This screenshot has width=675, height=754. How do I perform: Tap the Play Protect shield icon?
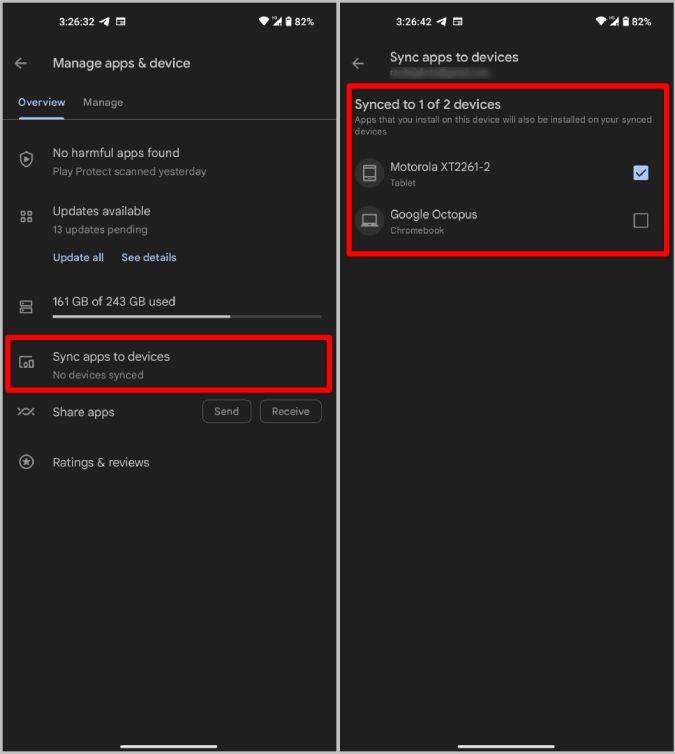pos(26,159)
